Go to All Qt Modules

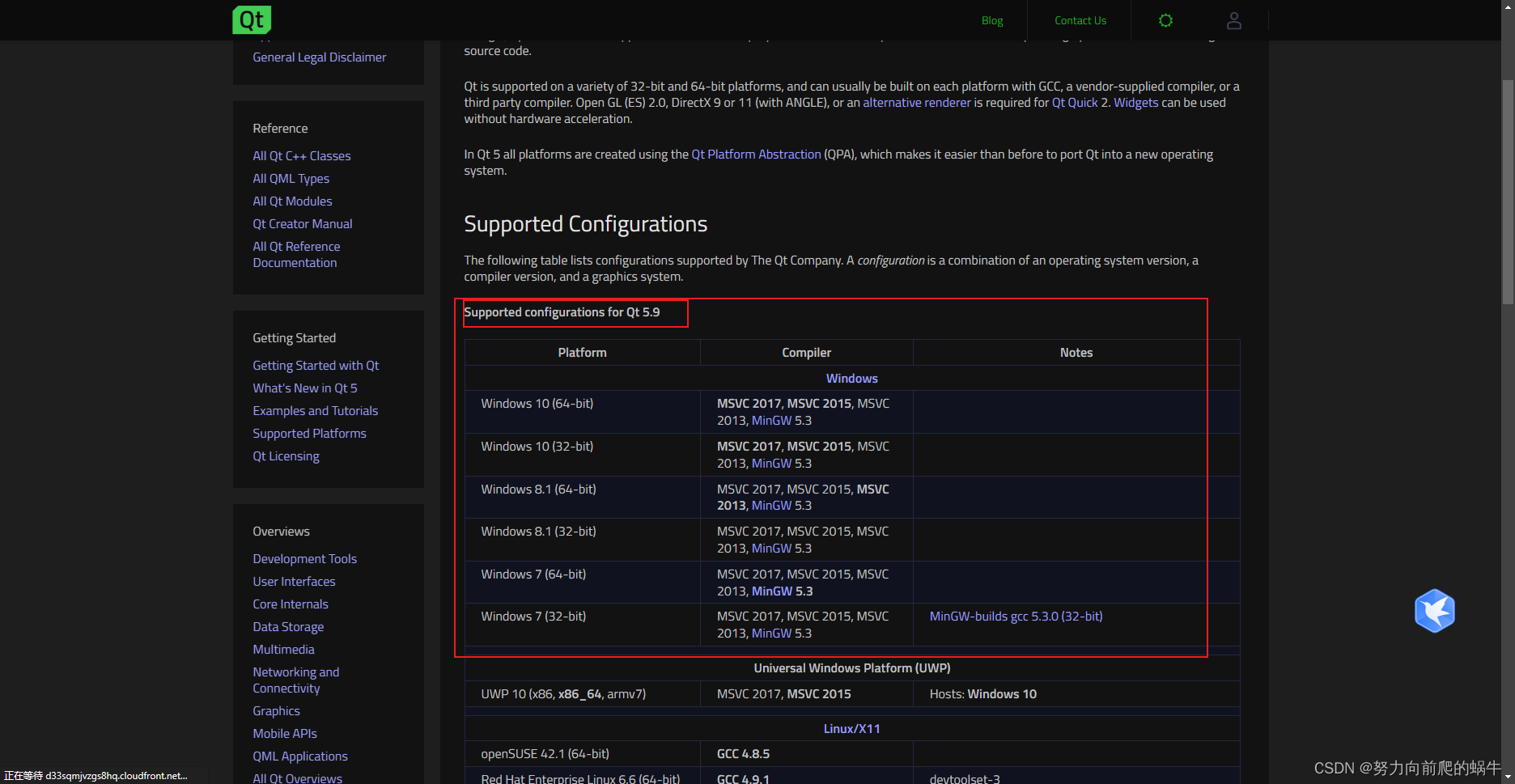(292, 201)
